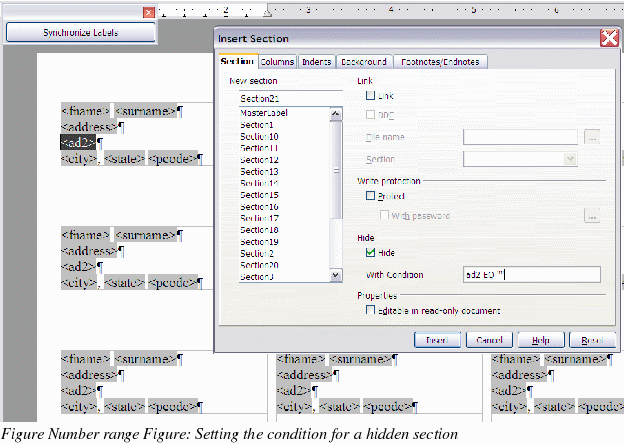Click the Synchronize Labels button
The width and height of the screenshot is (625, 445).
tap(82, 32)
